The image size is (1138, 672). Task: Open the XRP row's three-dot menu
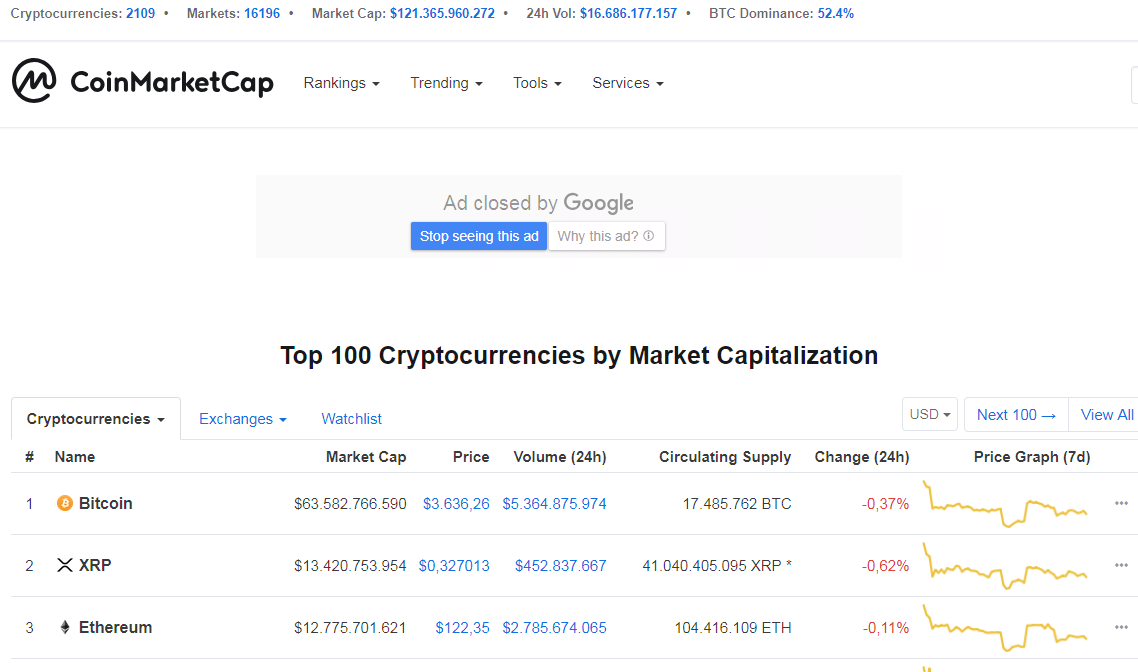click(1121, 565)
